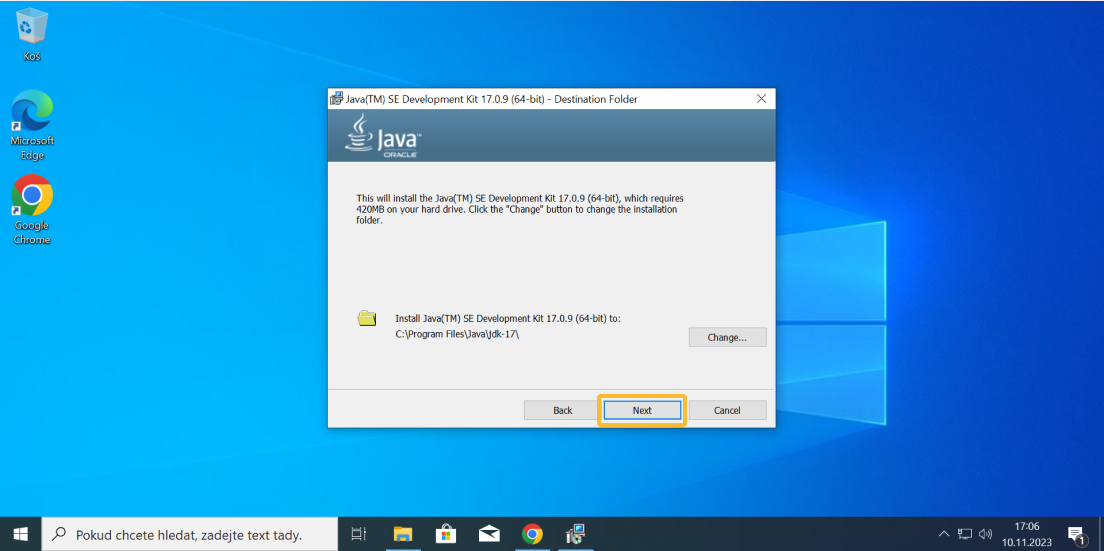Click the 'Install Java(TM) SE Development Kit' to: label
The width and height of the screenshot is (1104, 551).
(x=508, y=318)
